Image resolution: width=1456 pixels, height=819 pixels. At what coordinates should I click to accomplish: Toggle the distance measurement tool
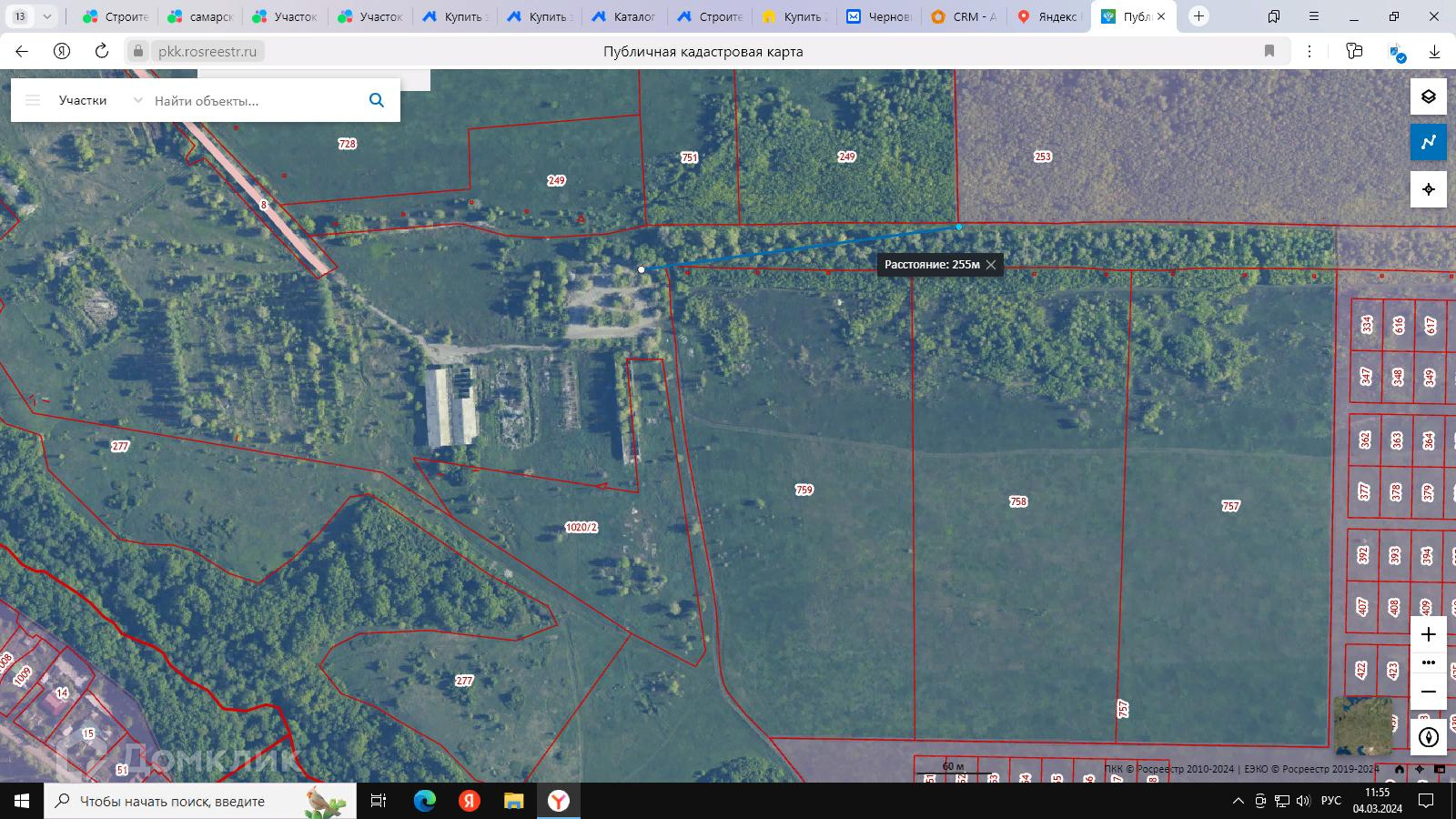pyautogui.click(x=1429, y=142)
